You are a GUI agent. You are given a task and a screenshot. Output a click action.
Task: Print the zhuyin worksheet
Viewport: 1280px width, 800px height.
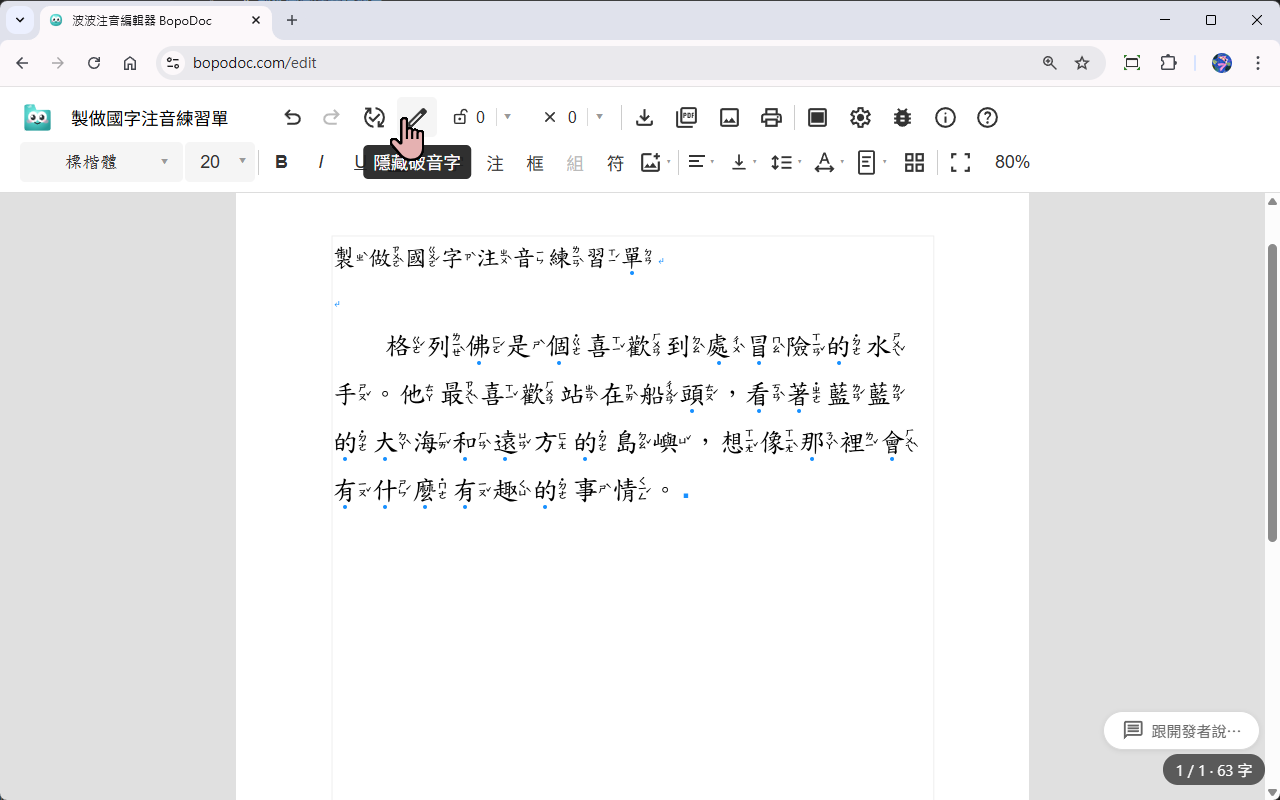[x=771, y=117]
